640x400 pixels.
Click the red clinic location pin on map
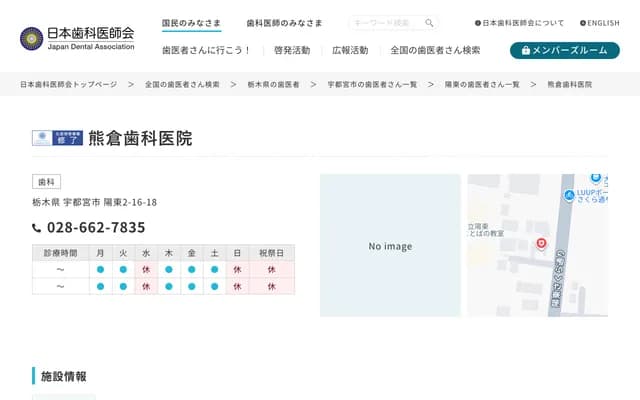coord(541,244)
